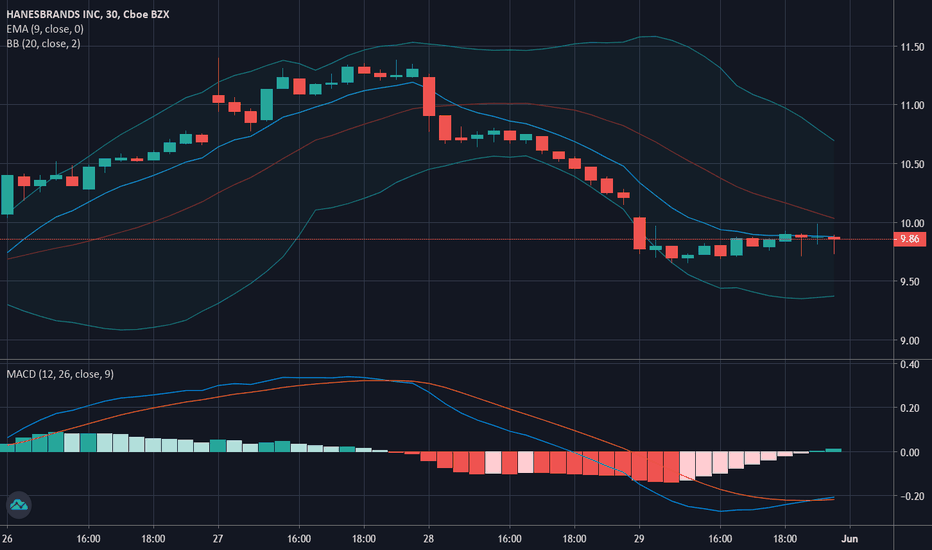
Task: Click the large red gap-down candle at date 29
Action: (x=640, y=233)
